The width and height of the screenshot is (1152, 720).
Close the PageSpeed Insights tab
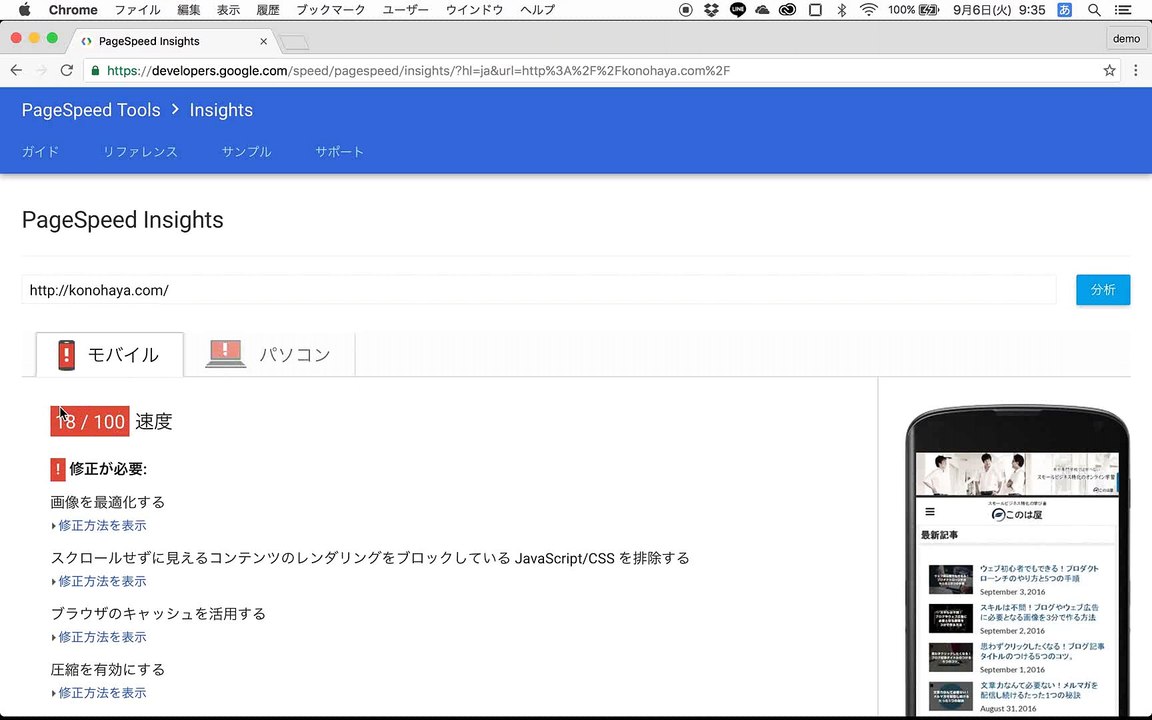tap(264, 41)
